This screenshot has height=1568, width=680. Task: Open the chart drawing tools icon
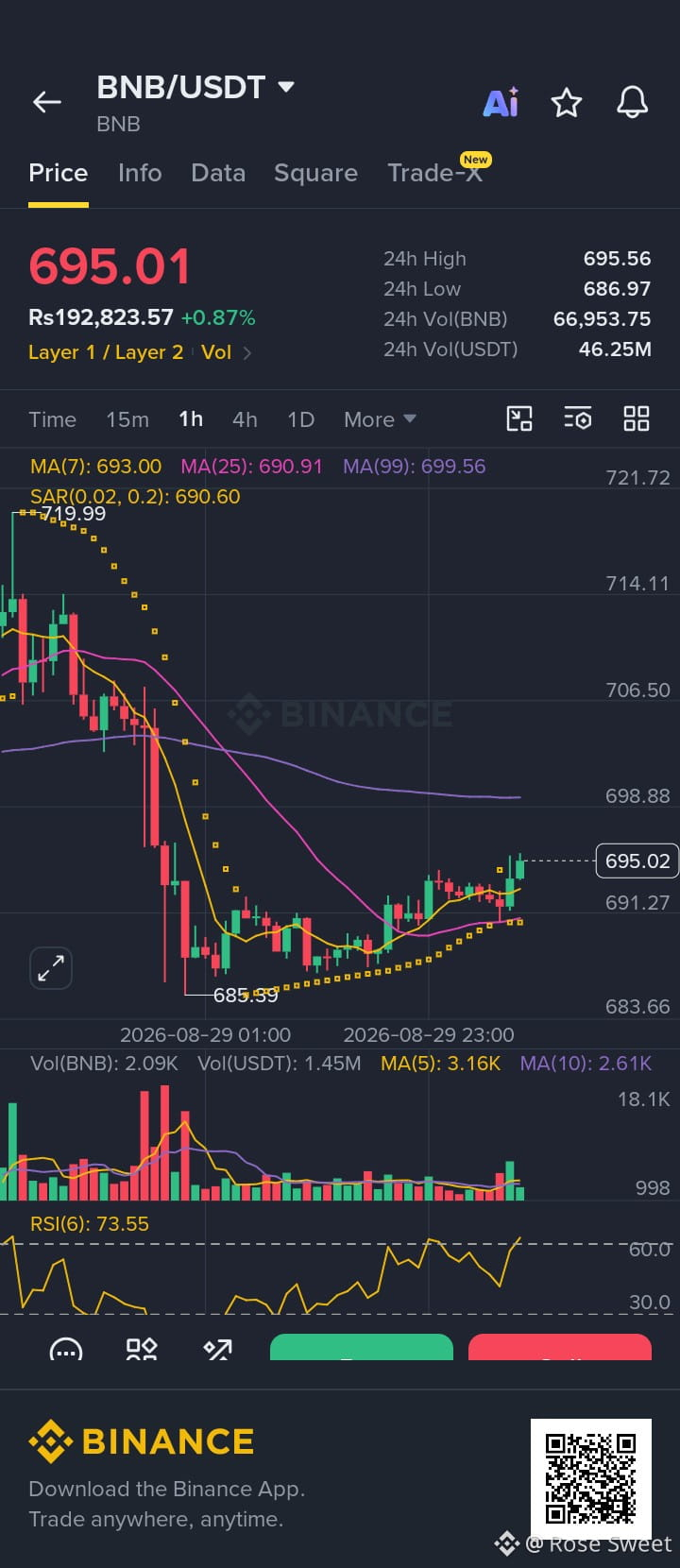(519, 418)
